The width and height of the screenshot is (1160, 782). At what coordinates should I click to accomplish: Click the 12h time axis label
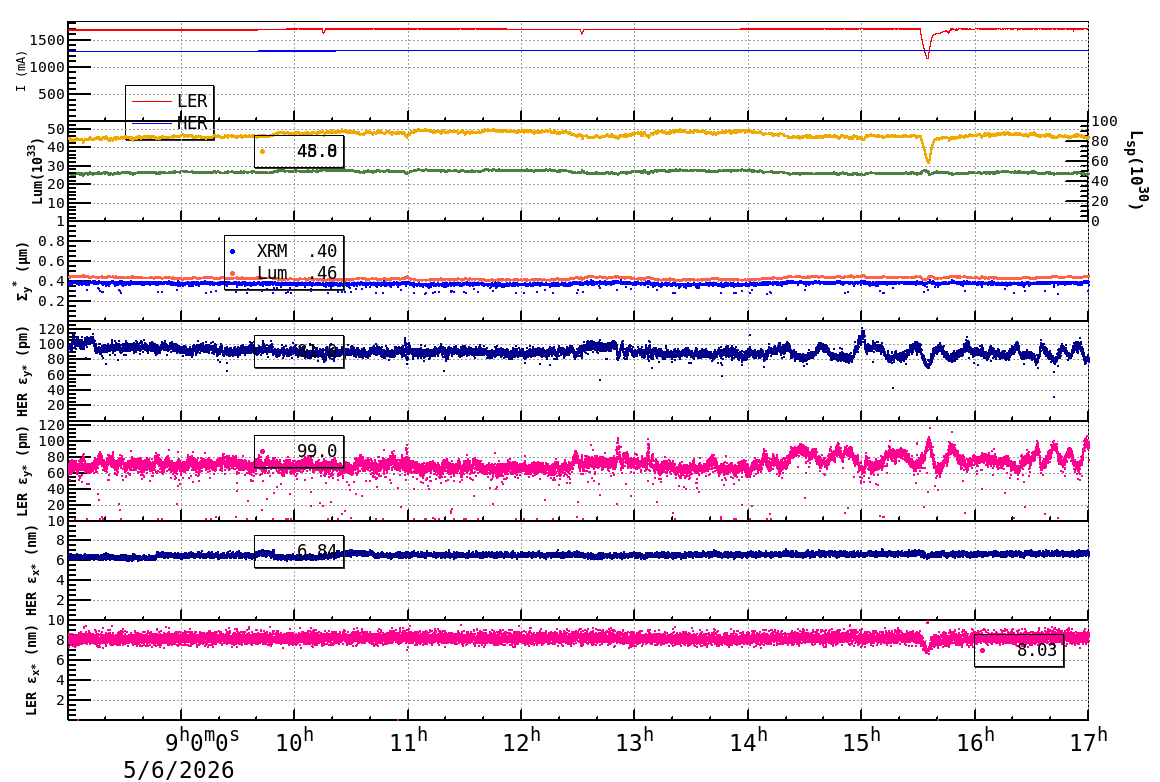tap(522, 739)
